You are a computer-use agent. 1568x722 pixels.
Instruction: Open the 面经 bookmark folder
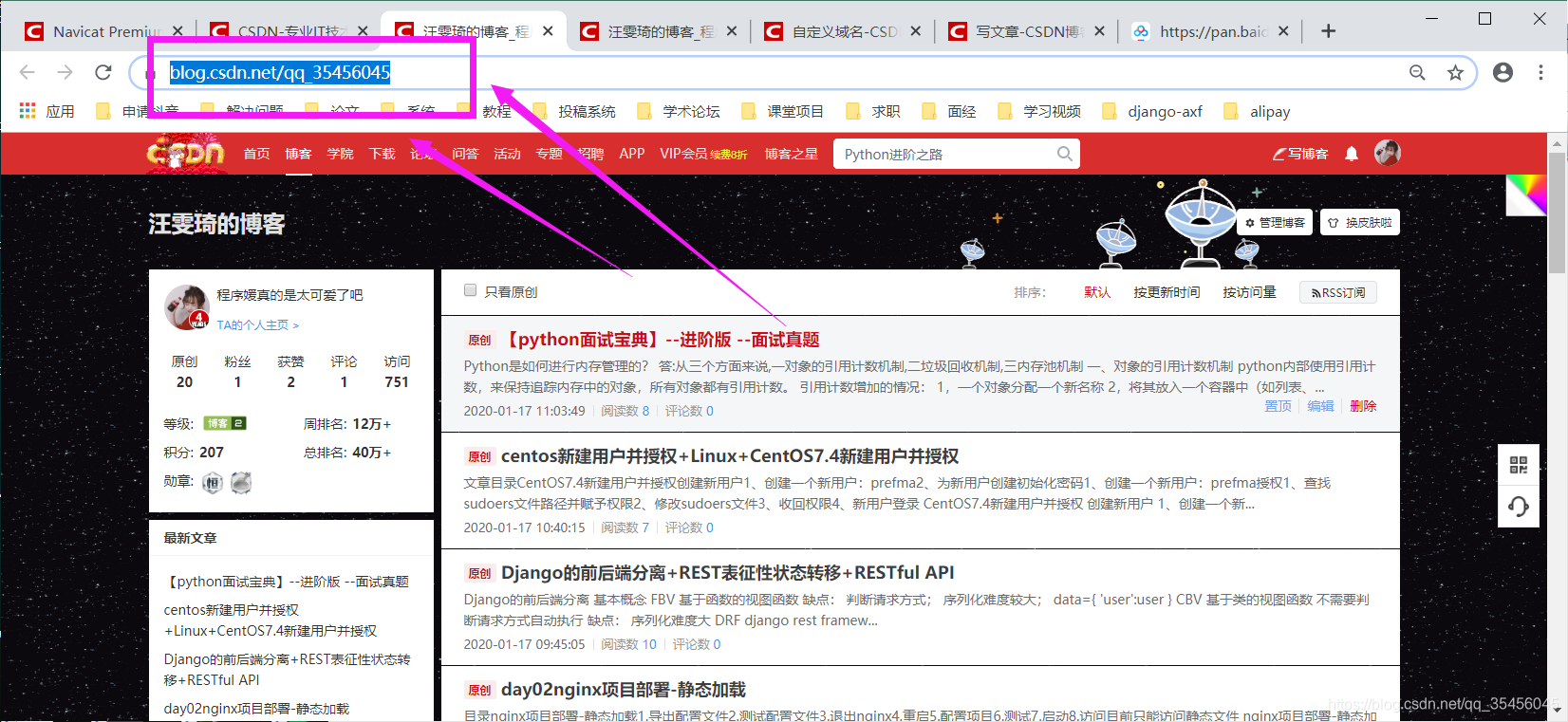949,111
